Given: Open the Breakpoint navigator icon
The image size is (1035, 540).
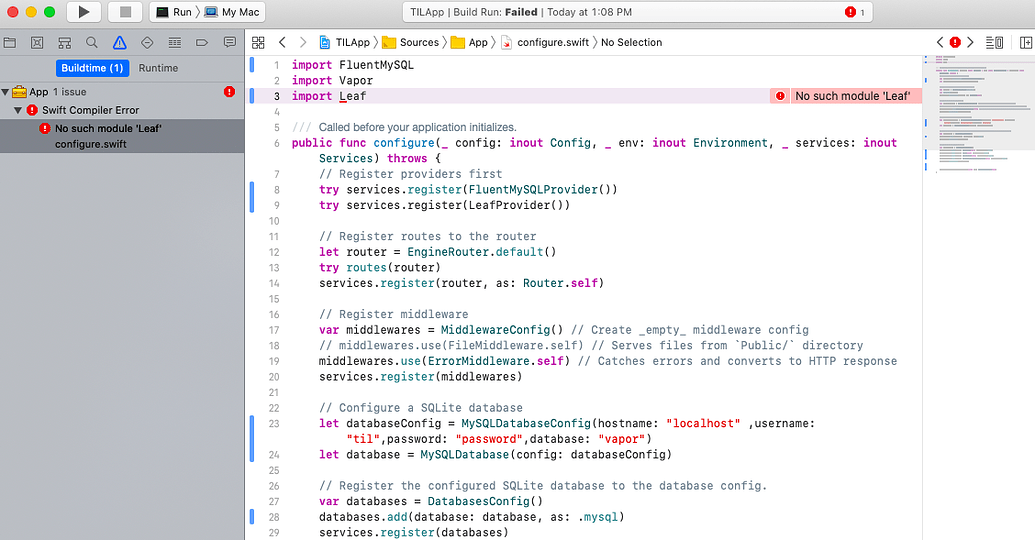Looking at the screenshot, I should point(202,43).
